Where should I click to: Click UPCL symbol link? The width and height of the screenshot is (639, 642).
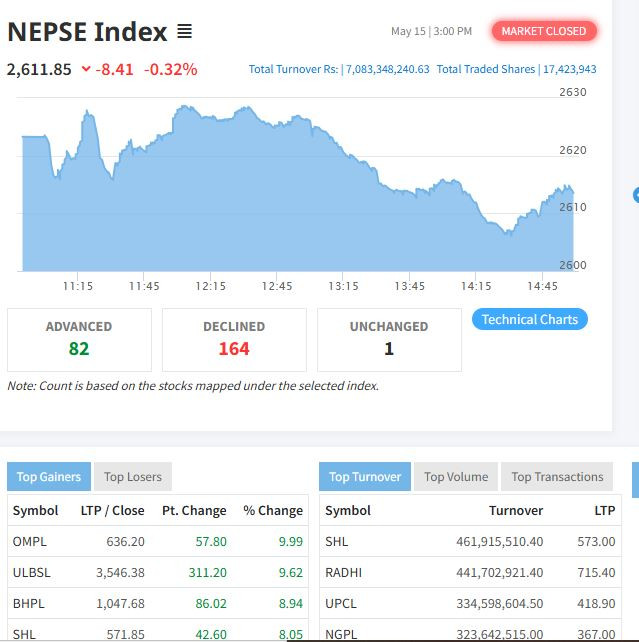[x=341, y=604]
